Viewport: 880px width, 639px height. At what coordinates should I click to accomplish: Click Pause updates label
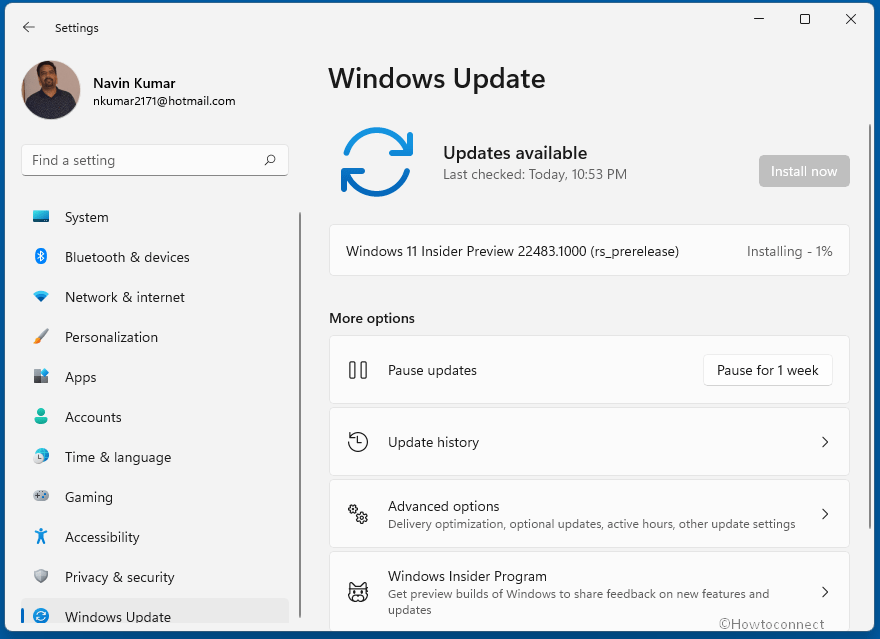coord(432,370)
